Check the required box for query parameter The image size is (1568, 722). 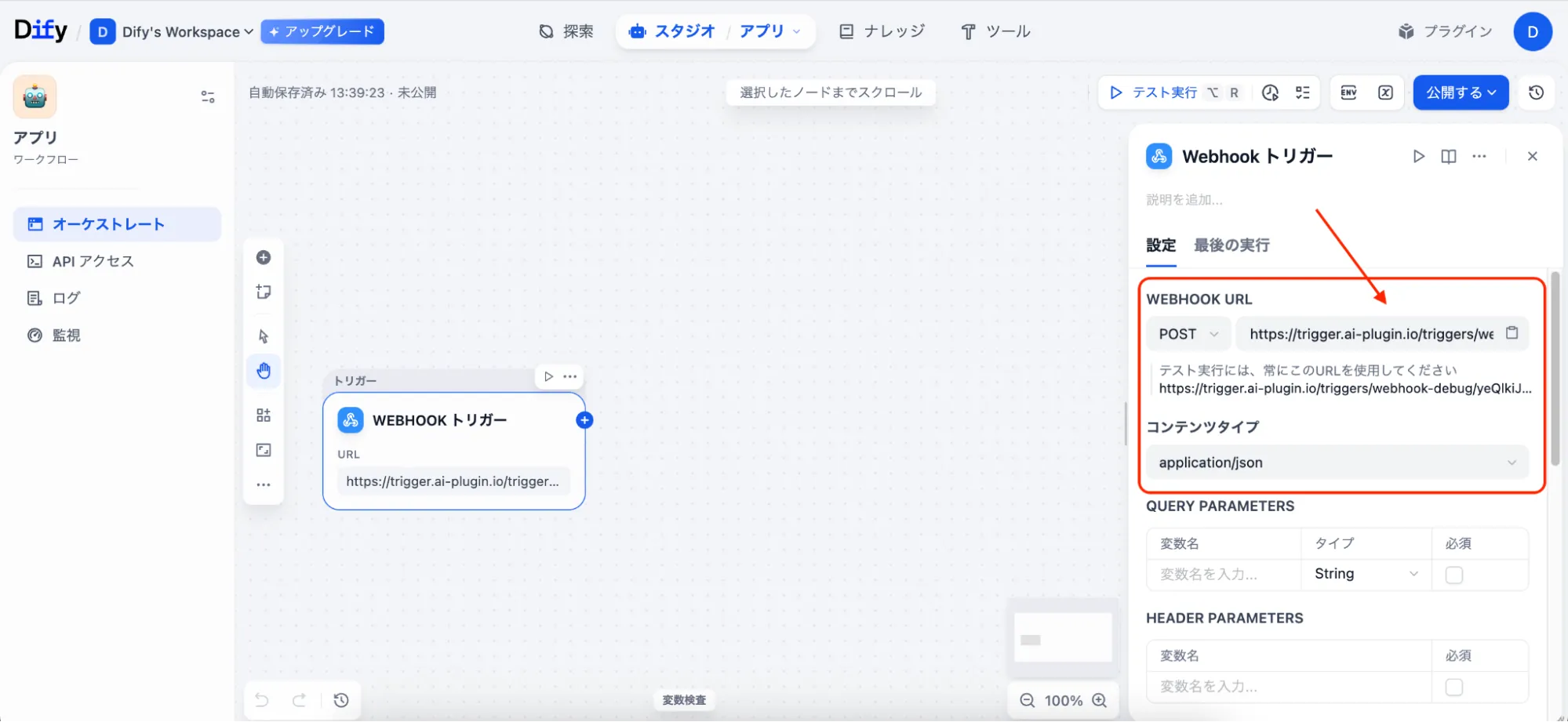pyautogui.click(x=1453, y=575)
